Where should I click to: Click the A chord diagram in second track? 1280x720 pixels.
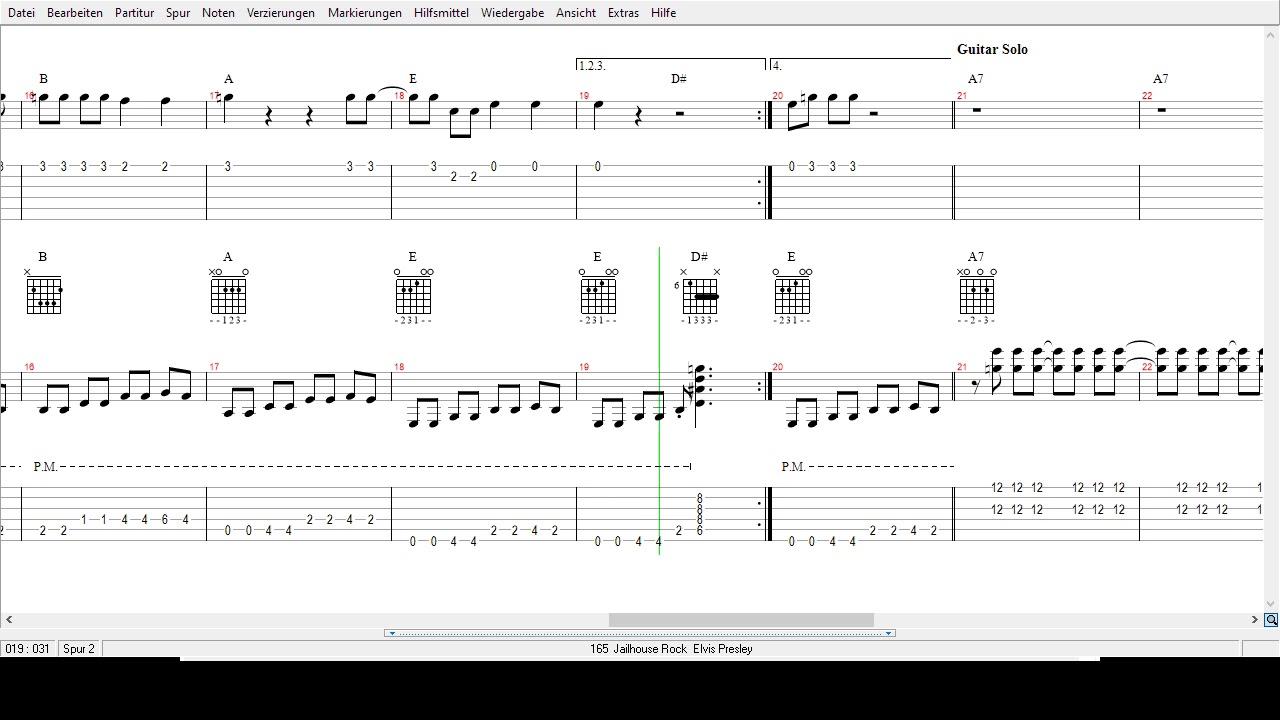coord(228,296)
